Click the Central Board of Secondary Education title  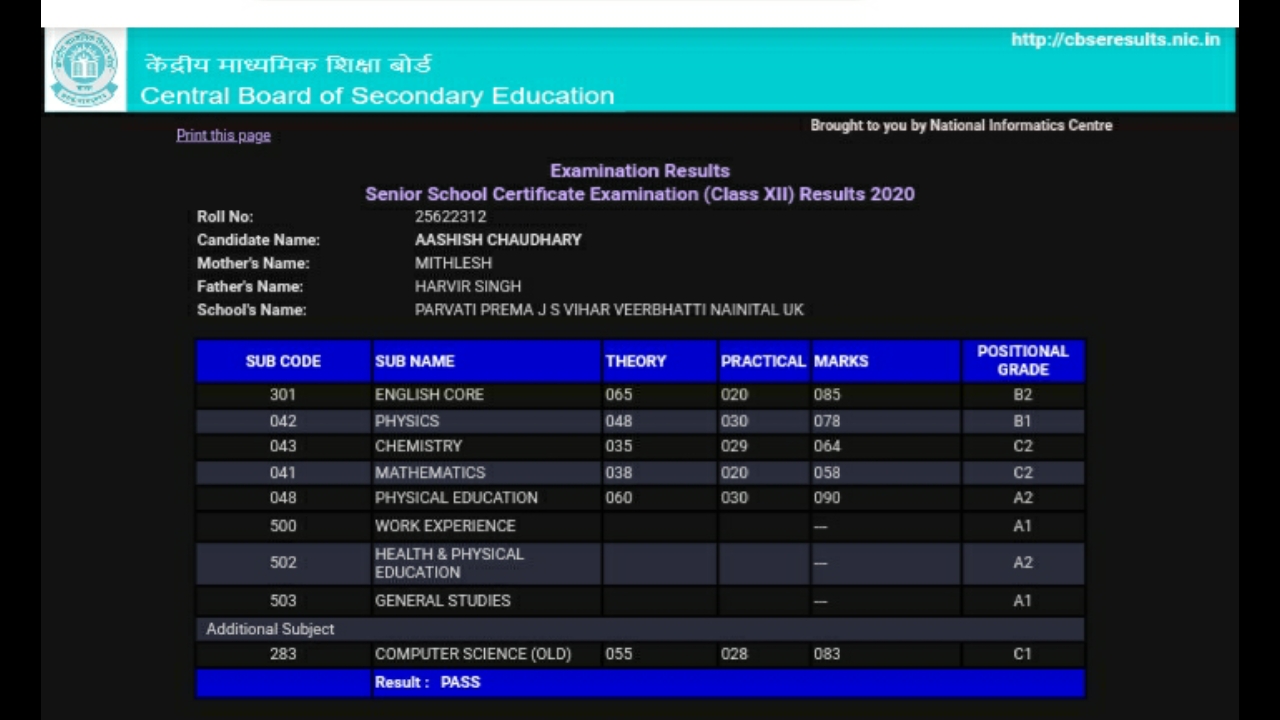click(377, 96)
